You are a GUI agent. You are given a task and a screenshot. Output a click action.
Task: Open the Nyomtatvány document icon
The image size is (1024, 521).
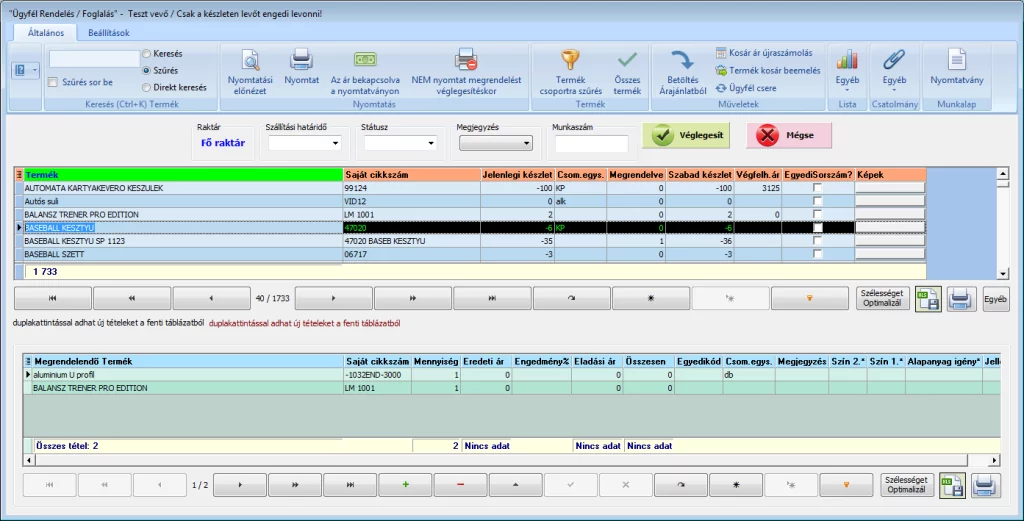957,67
